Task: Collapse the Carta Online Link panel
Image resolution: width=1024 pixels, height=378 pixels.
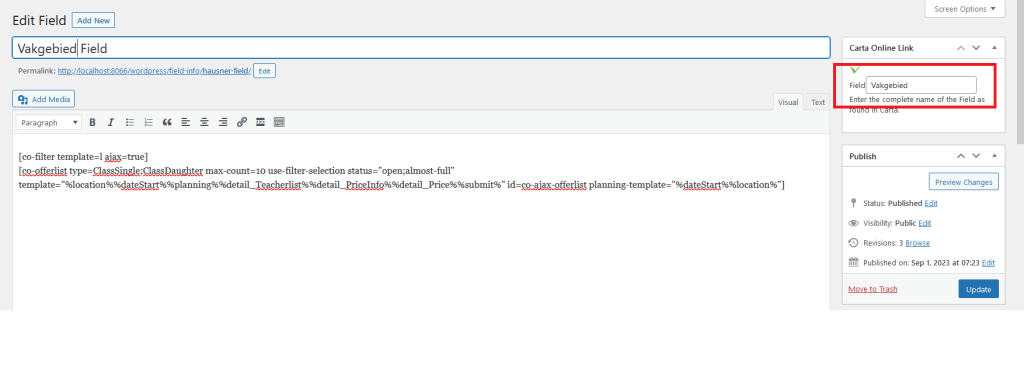Action: (994, 48)
